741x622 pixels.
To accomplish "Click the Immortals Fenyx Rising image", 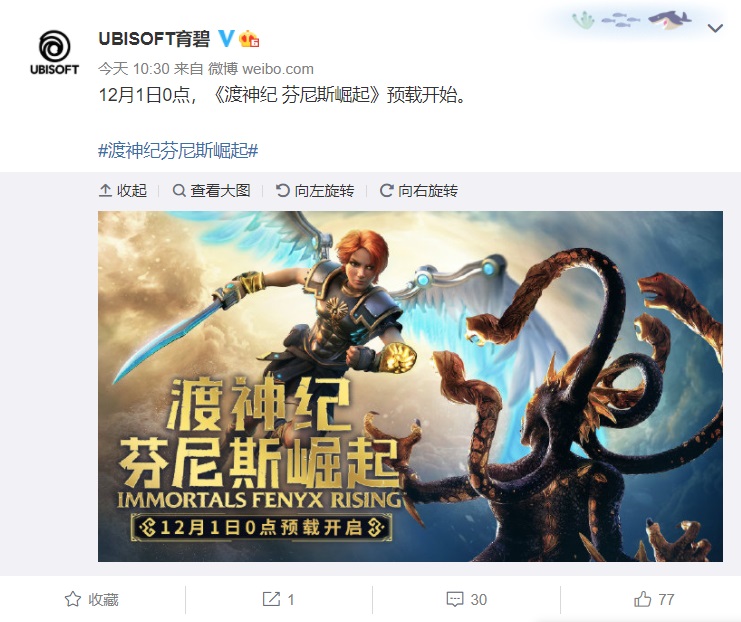I will (410, 386).
